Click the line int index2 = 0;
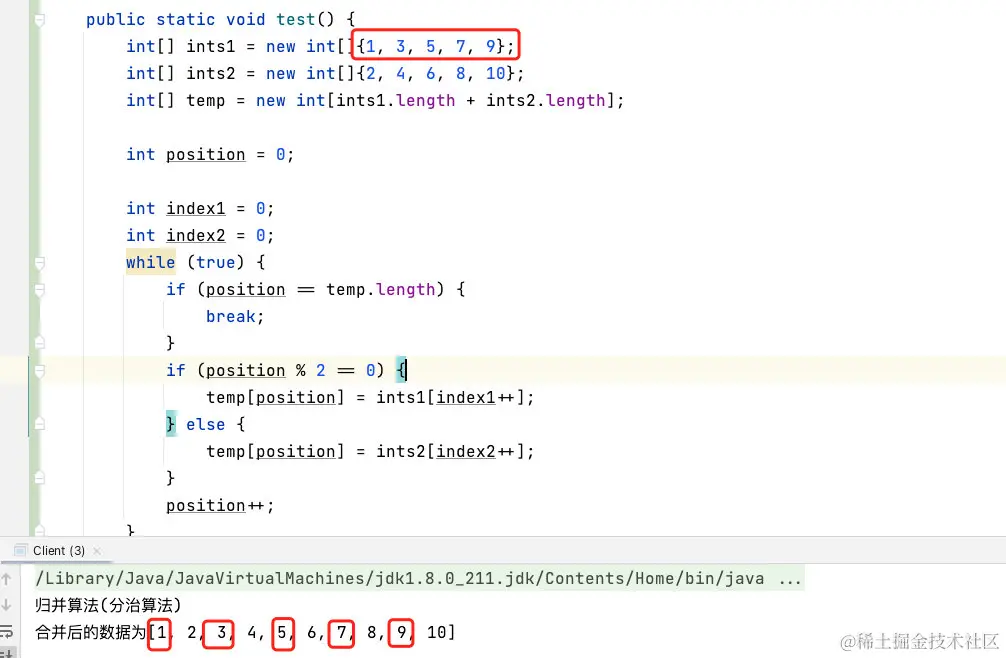The width and height of the screenshot is (1006, 658). (200, 235)
